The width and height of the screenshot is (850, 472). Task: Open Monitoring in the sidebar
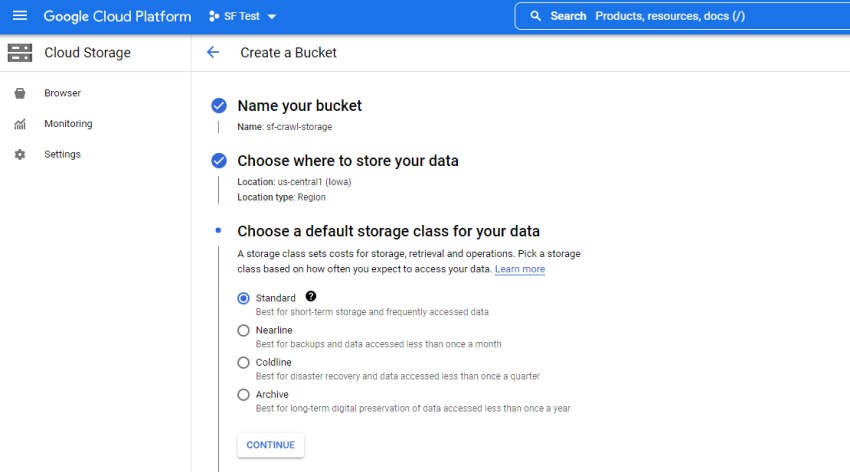click(68, 124)
